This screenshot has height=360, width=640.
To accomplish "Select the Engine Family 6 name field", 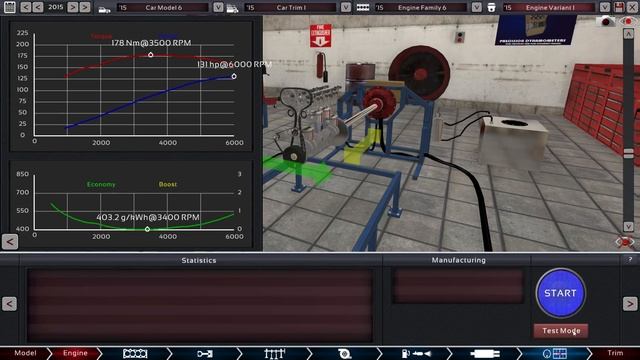I will 421,7.
